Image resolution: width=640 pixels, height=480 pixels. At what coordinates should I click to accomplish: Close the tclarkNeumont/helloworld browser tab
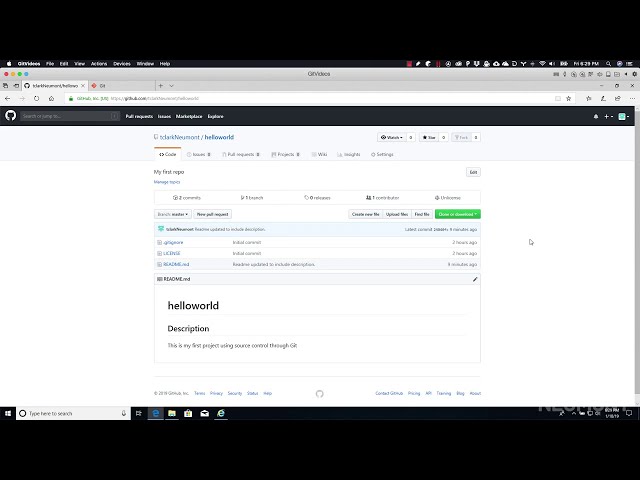click(x=83, y=86)
